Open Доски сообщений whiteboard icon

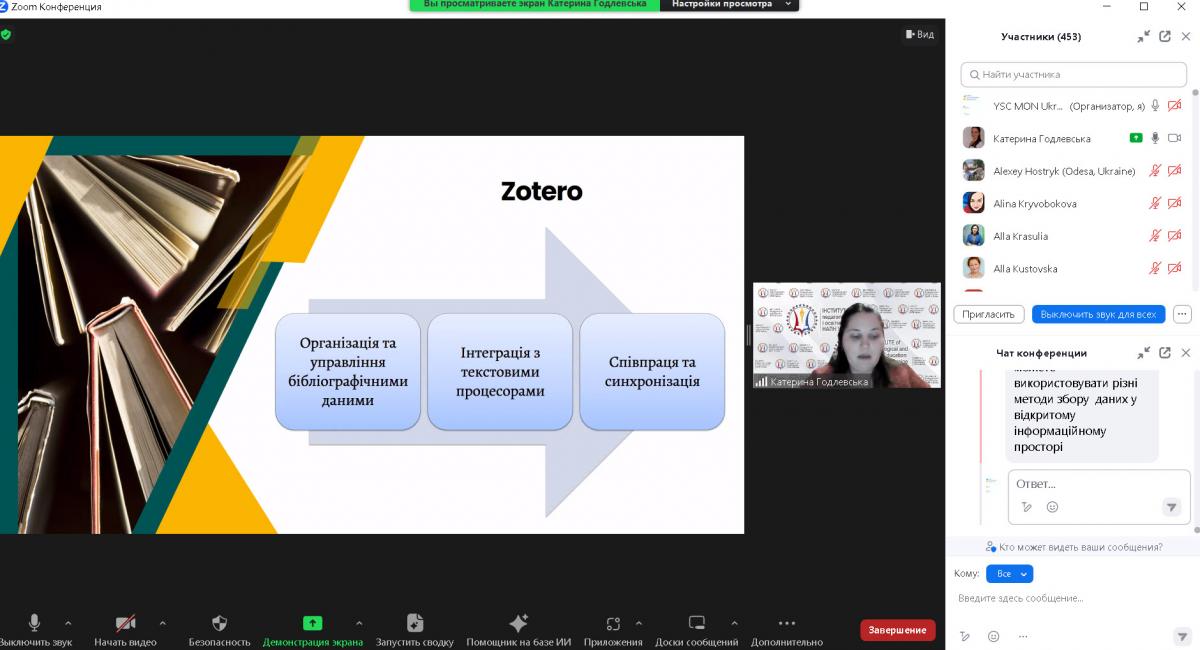(697, 623)
